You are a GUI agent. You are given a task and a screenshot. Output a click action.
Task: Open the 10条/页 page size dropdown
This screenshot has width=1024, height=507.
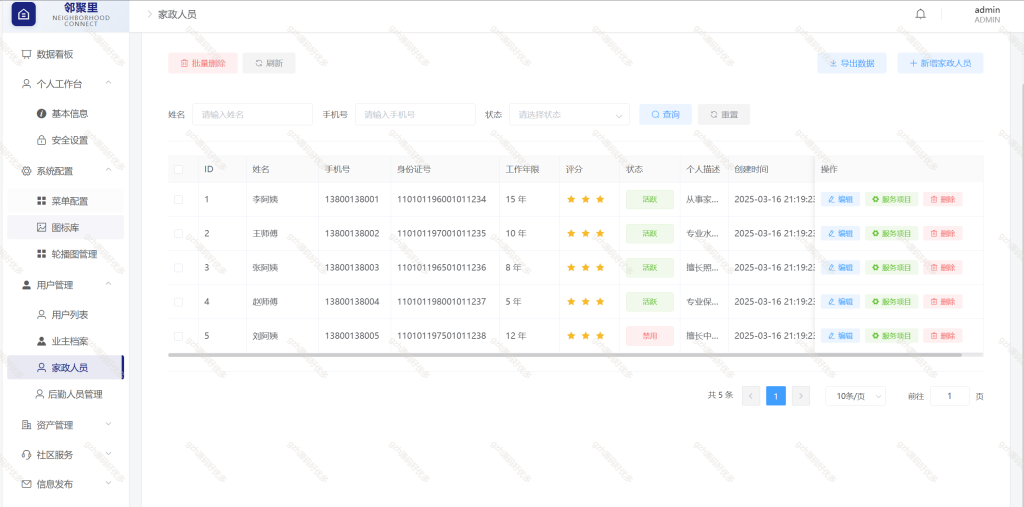tap(856, 396)
